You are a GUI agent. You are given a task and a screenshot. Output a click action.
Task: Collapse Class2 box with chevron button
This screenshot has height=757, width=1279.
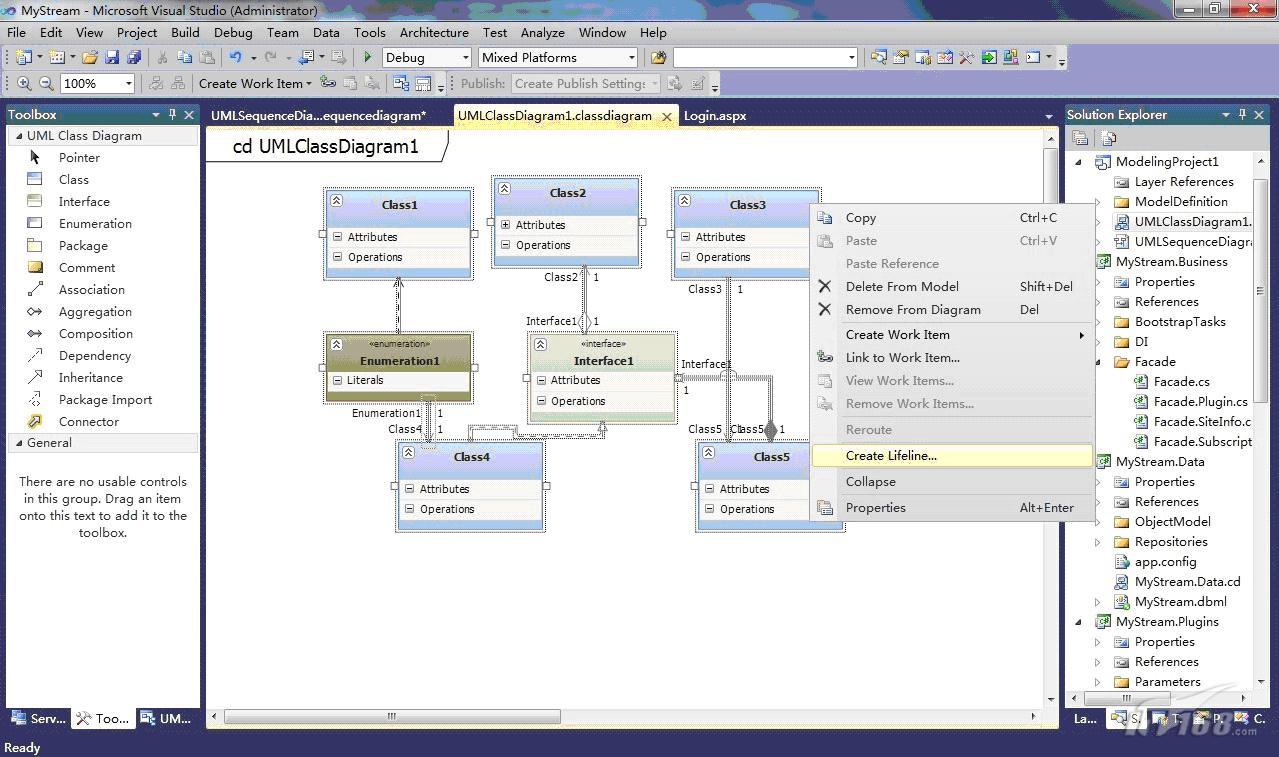click(505, 188)
